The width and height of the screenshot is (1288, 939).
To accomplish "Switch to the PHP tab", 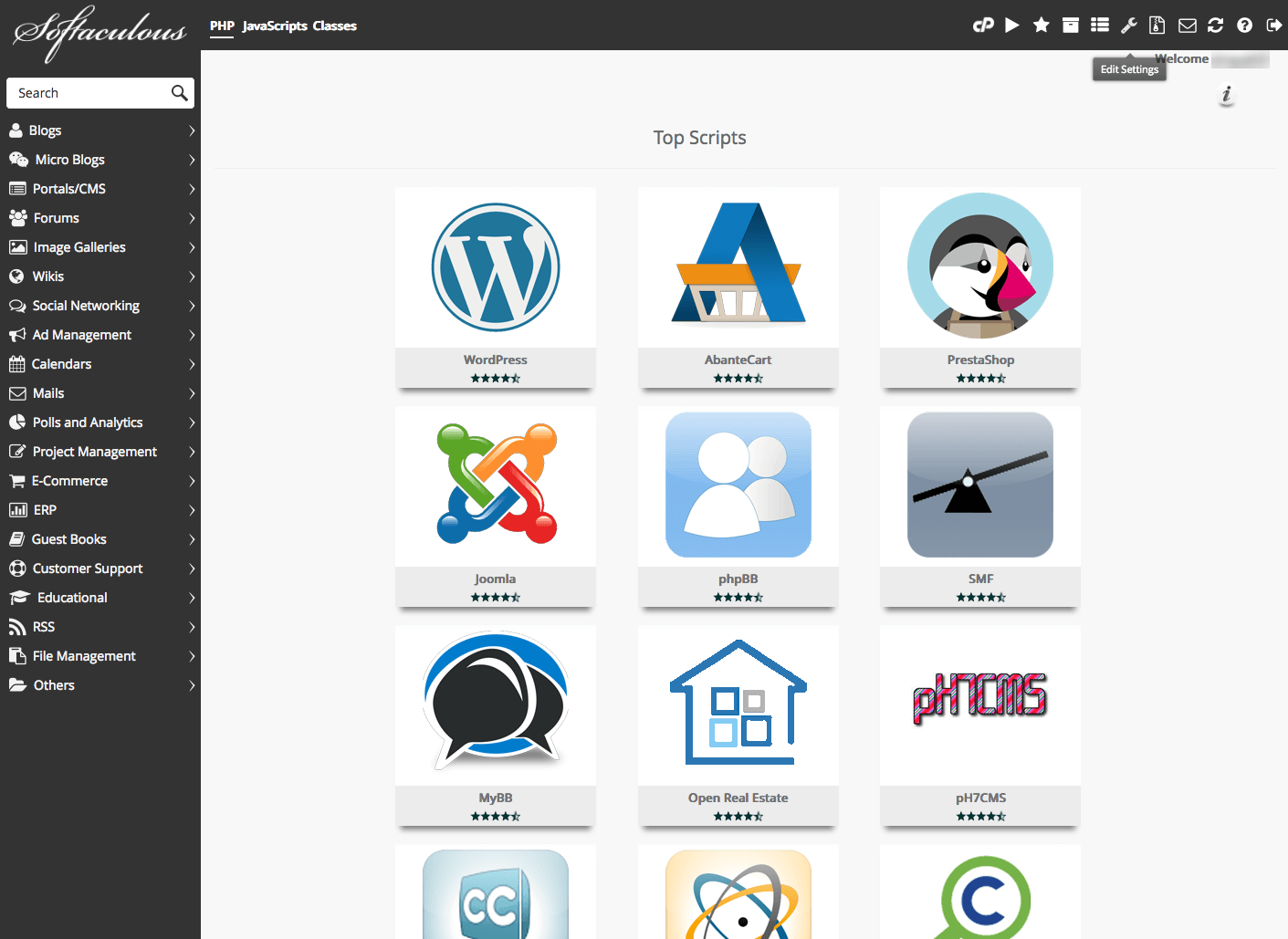I will click(x=222, y=26).
